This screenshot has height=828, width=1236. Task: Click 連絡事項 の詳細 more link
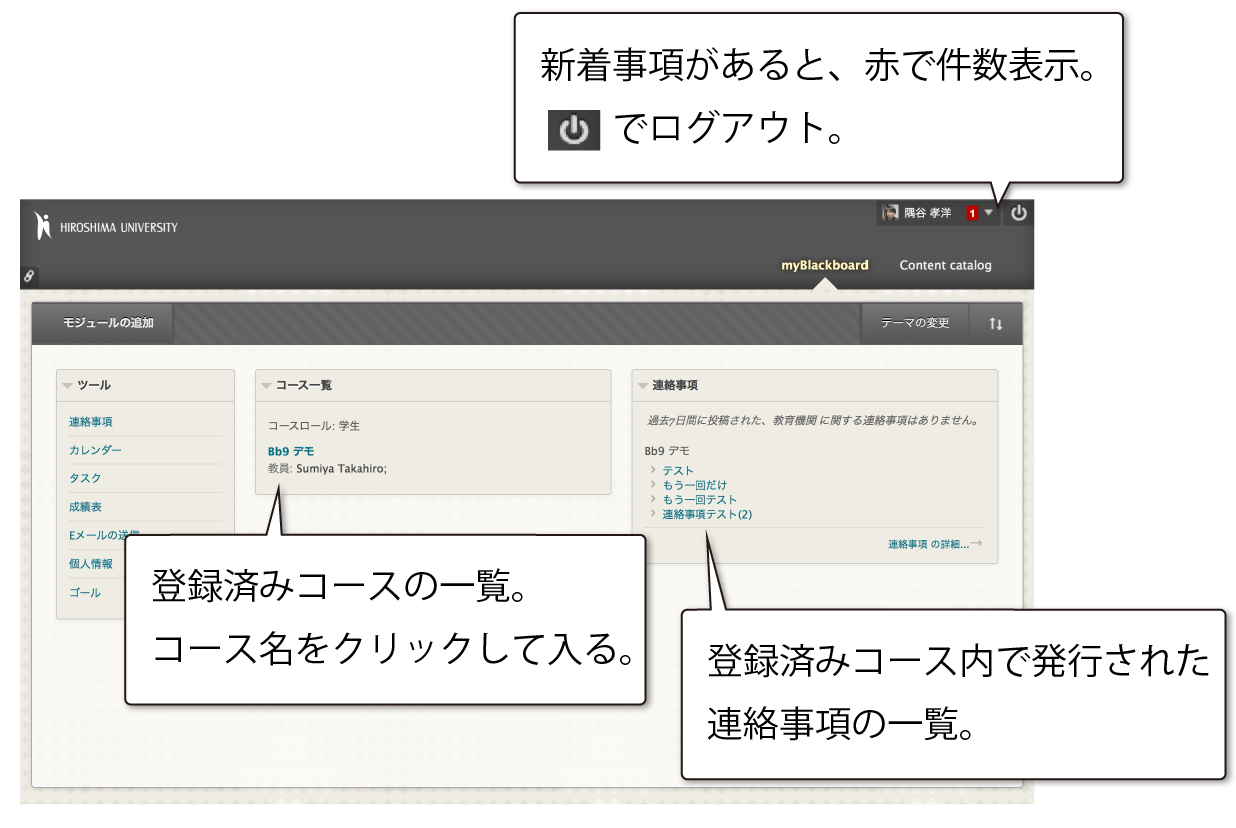point(928,545)
